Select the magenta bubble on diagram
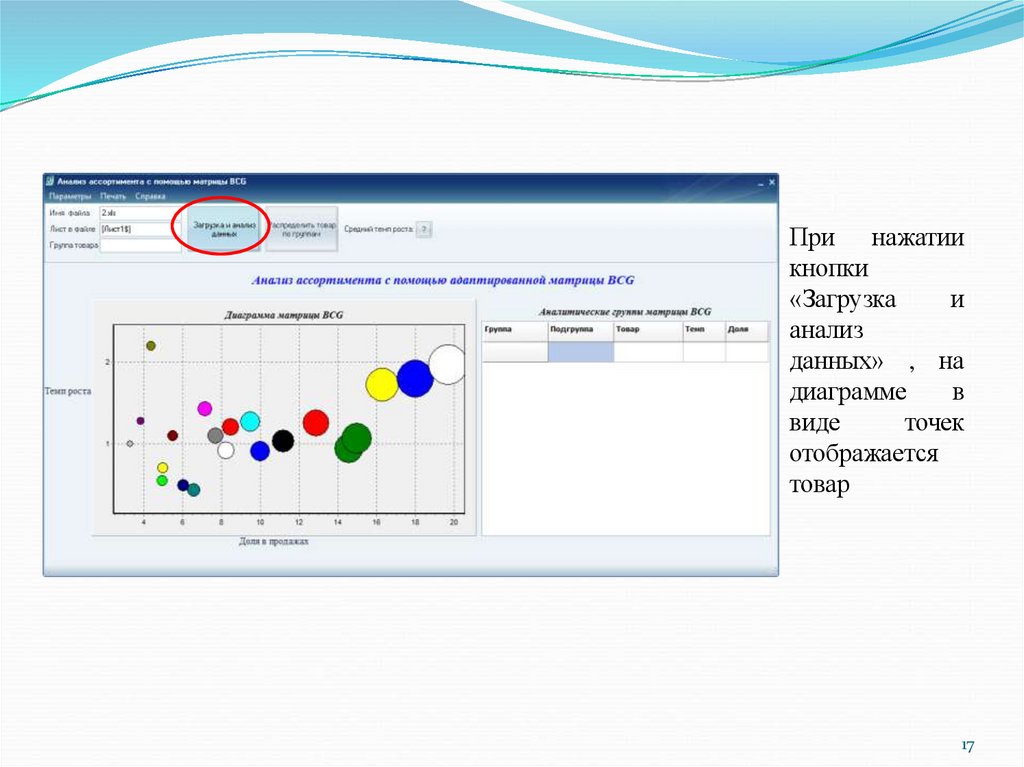 pos(204,409)
